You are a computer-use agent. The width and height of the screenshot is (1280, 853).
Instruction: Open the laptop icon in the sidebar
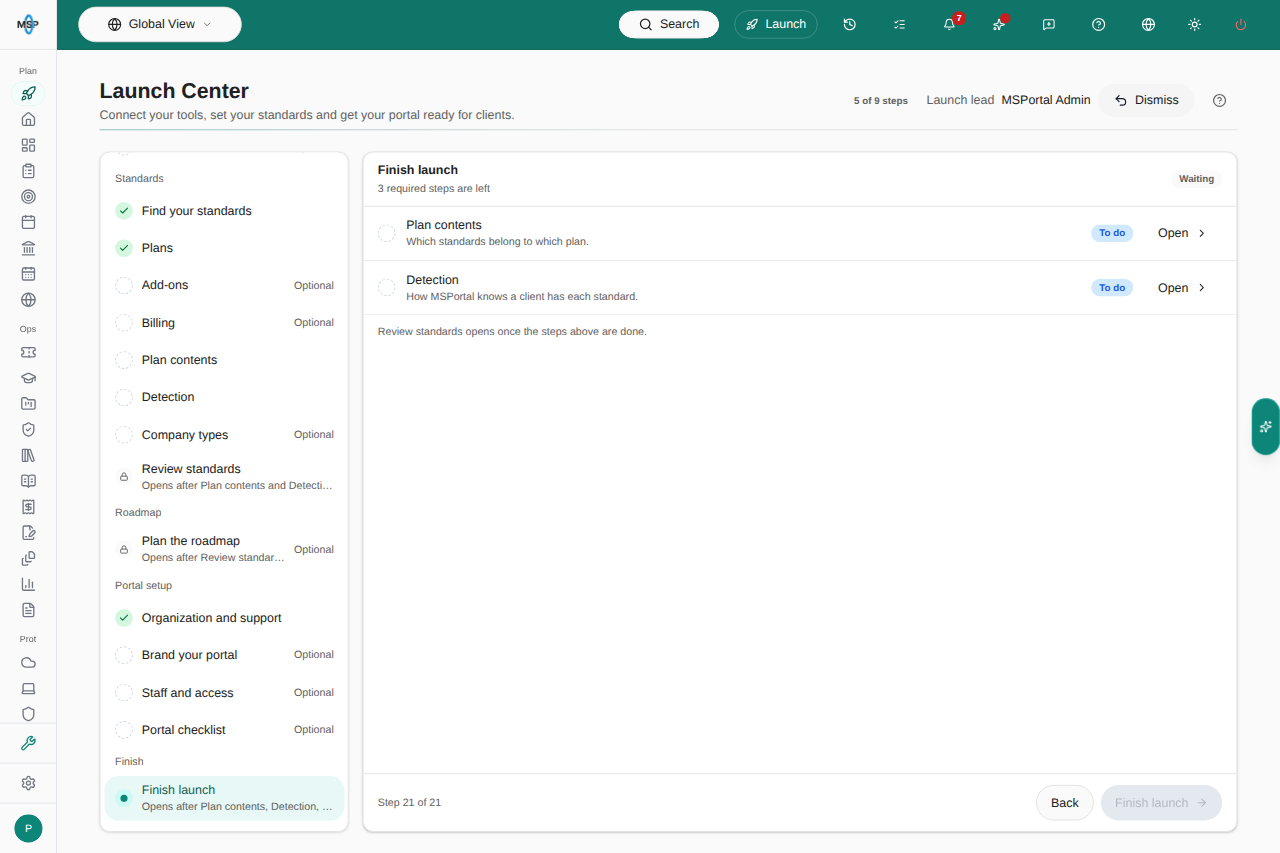click(x=28, y=688)
